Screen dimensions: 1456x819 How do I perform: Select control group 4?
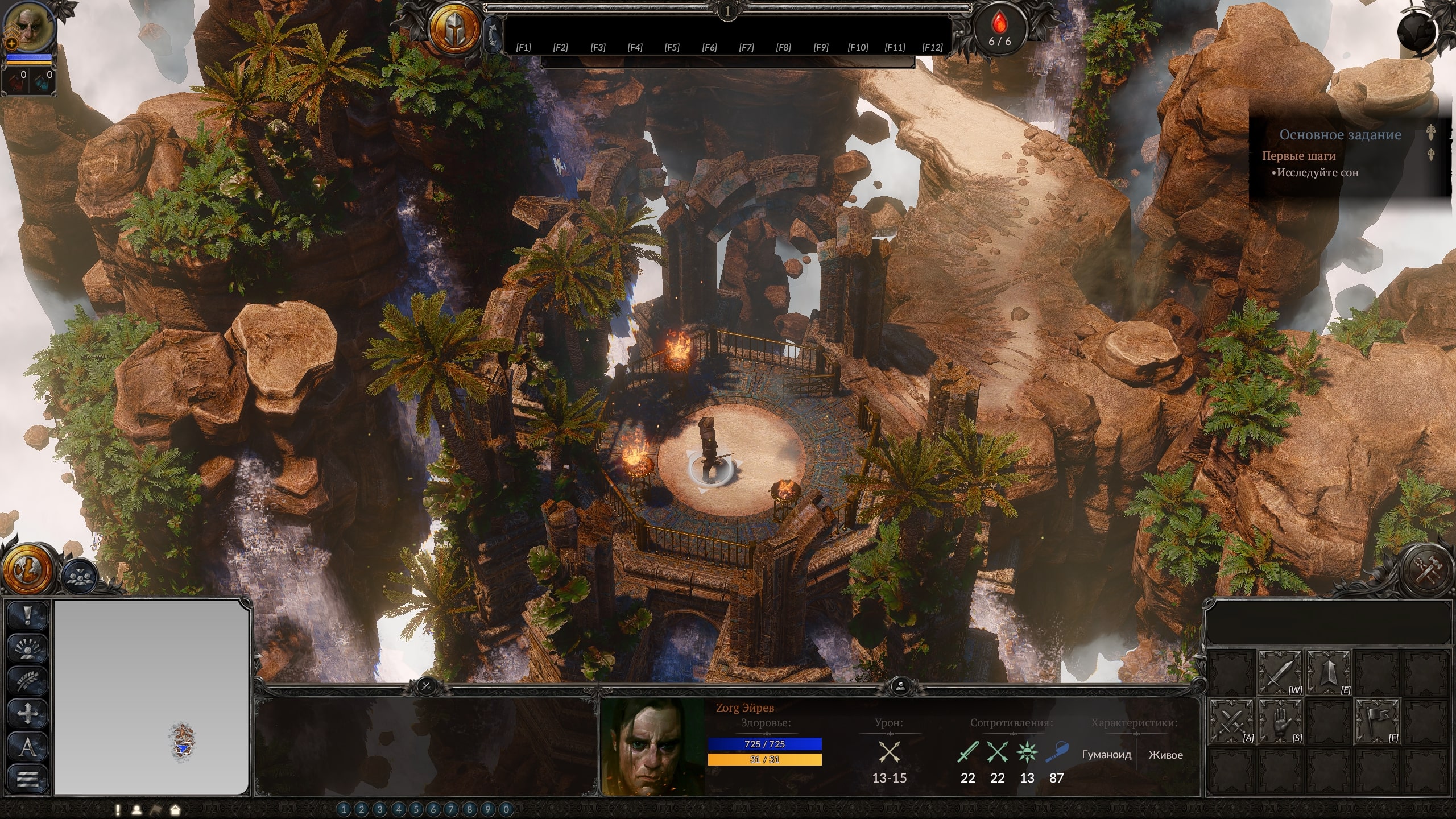(398, 809)
